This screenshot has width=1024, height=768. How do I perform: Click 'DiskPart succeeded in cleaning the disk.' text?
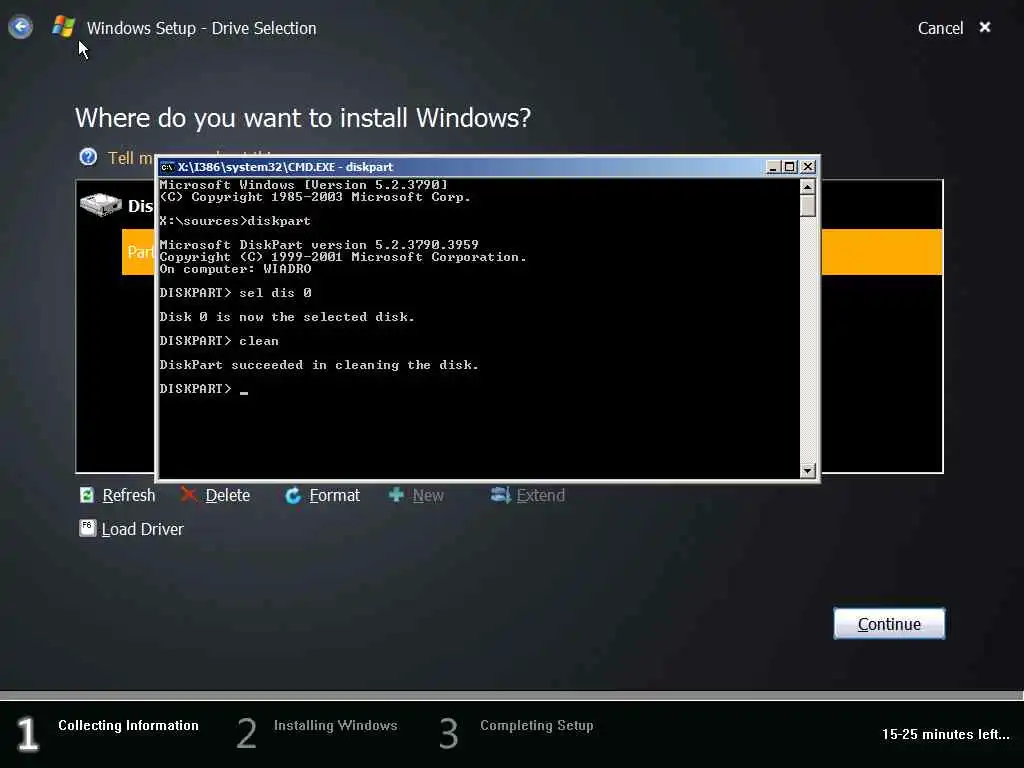pos(319,365)
